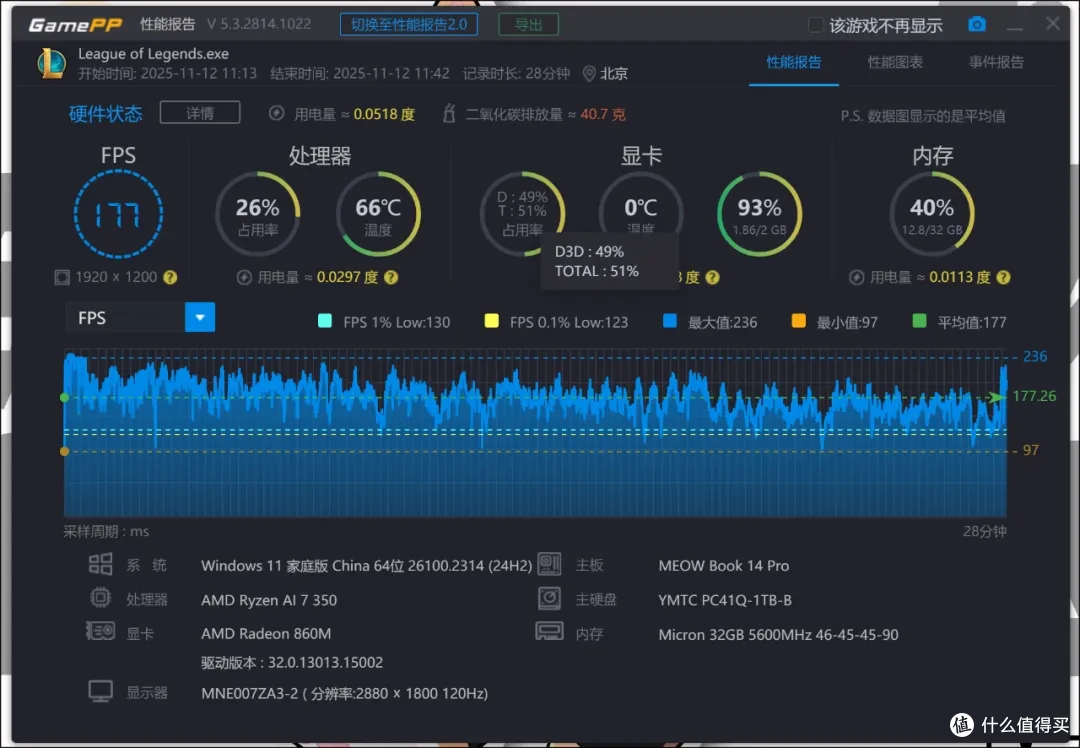This screenshot has width=1080, height=748.
Task: Click the carbon dioxide emission icon
Action: tap(449, 113)
